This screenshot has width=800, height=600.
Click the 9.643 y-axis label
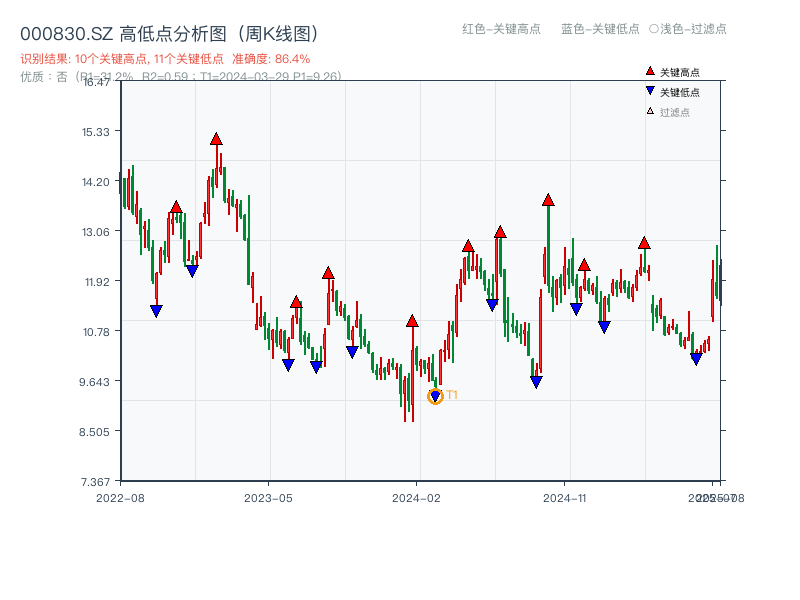tap(95, 382)
